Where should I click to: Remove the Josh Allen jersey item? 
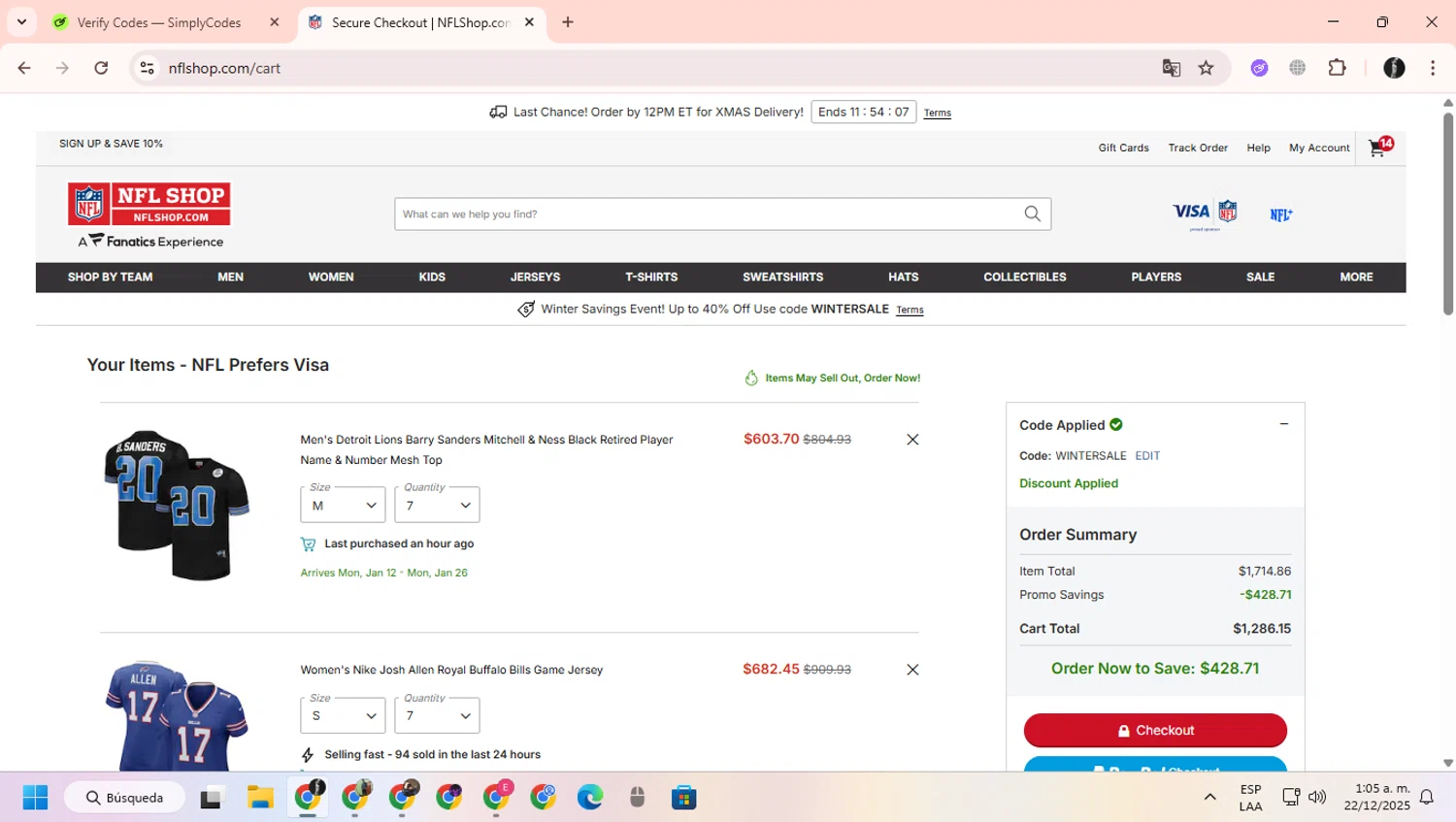(x=912, y=670)
